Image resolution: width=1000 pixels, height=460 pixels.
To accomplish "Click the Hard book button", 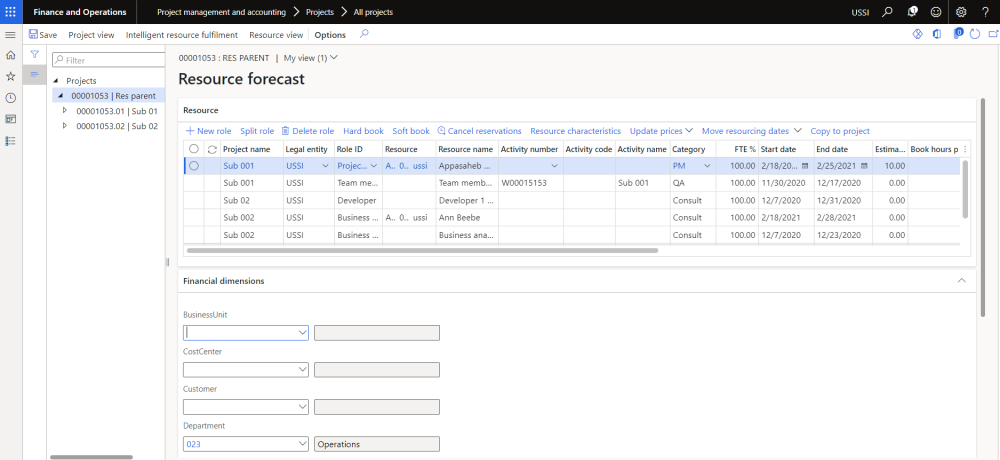I will 363,131.
